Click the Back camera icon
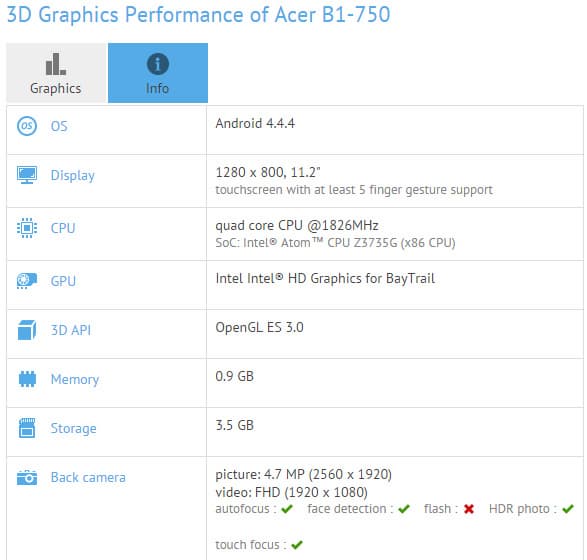Viewport: 587px width, 560px height. 27,477
